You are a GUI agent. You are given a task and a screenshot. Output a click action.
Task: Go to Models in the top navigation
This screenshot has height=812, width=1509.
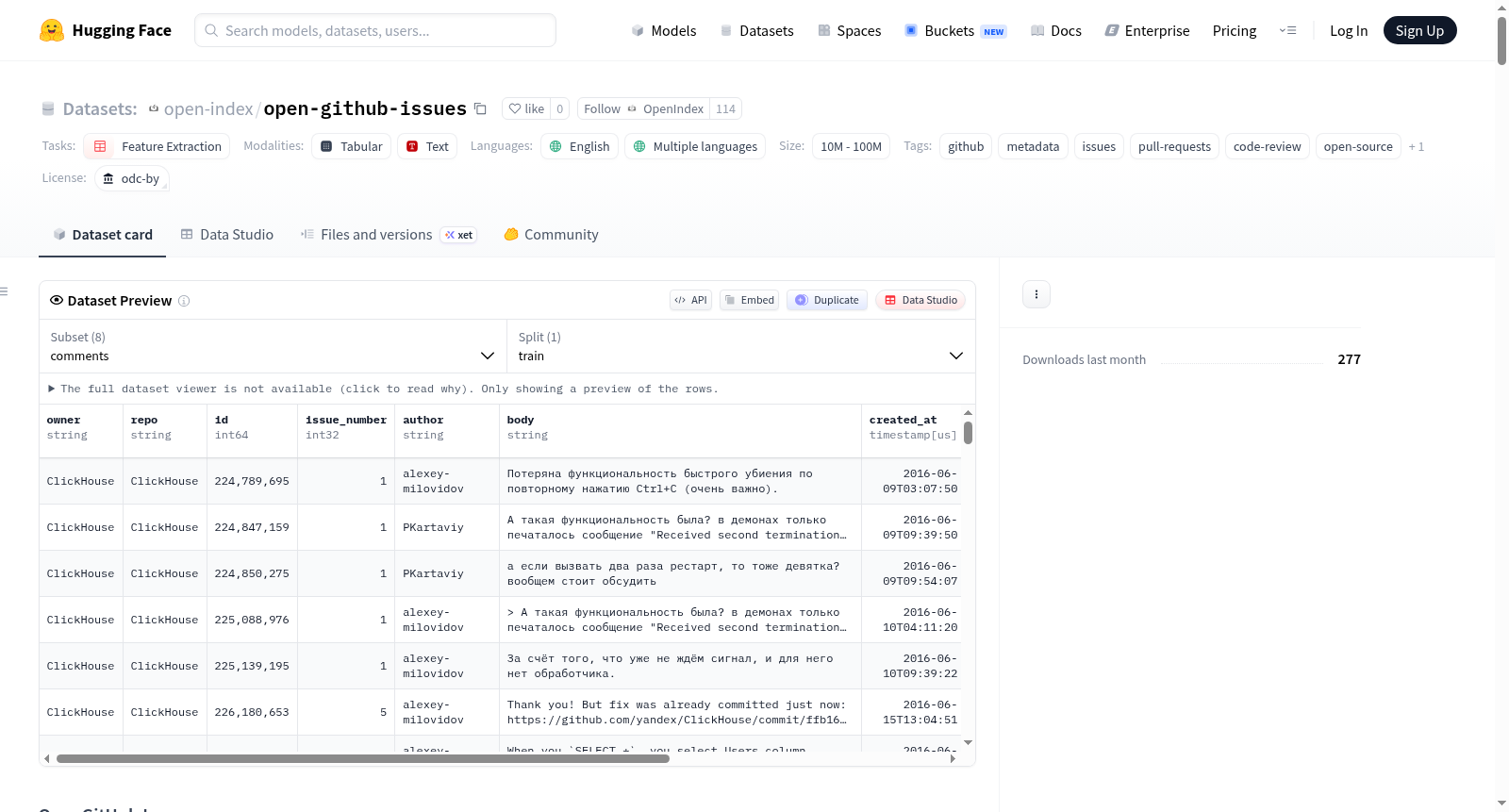click(x=663, y=30)
